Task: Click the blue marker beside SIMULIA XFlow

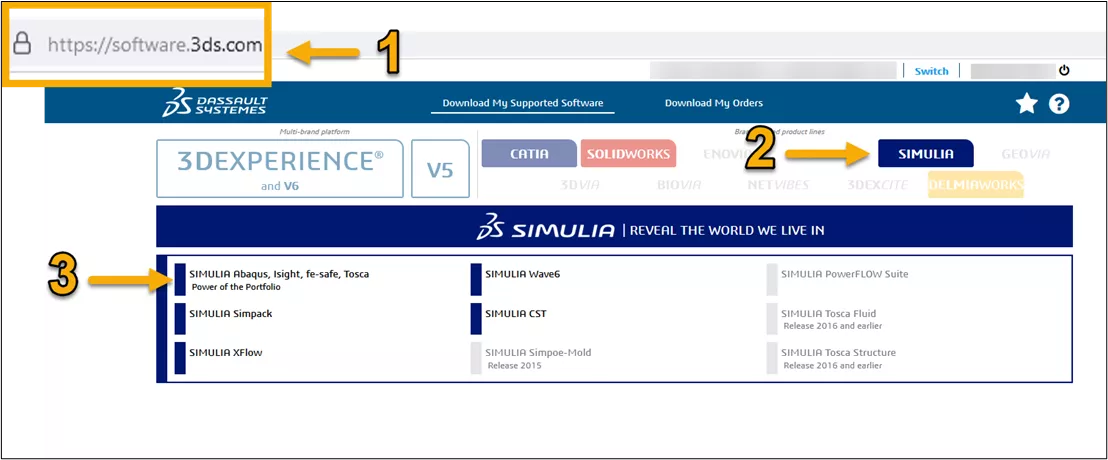Action: tap(179, 358)
